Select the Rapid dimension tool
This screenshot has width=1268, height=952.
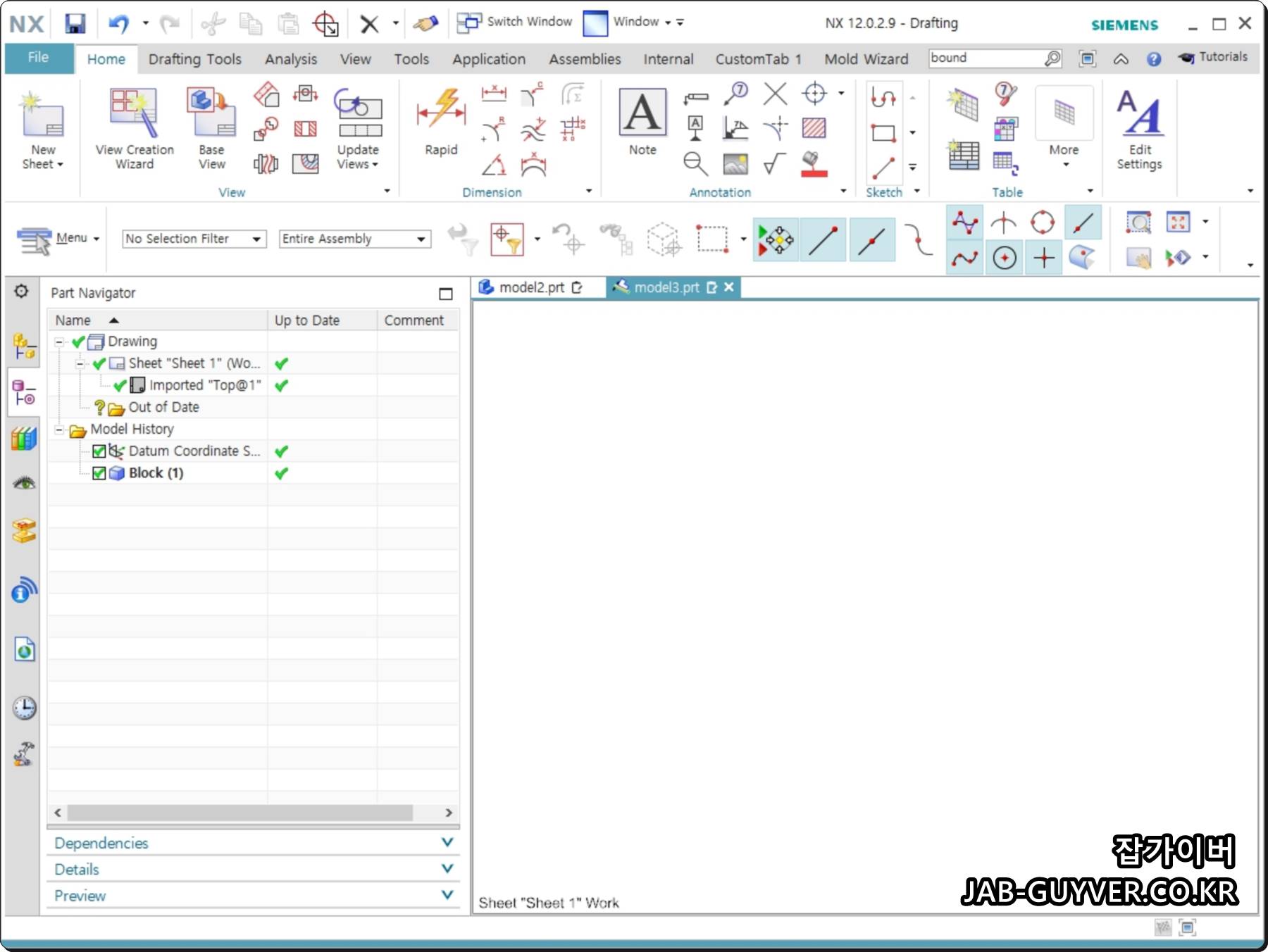click(x=441, y=122)
